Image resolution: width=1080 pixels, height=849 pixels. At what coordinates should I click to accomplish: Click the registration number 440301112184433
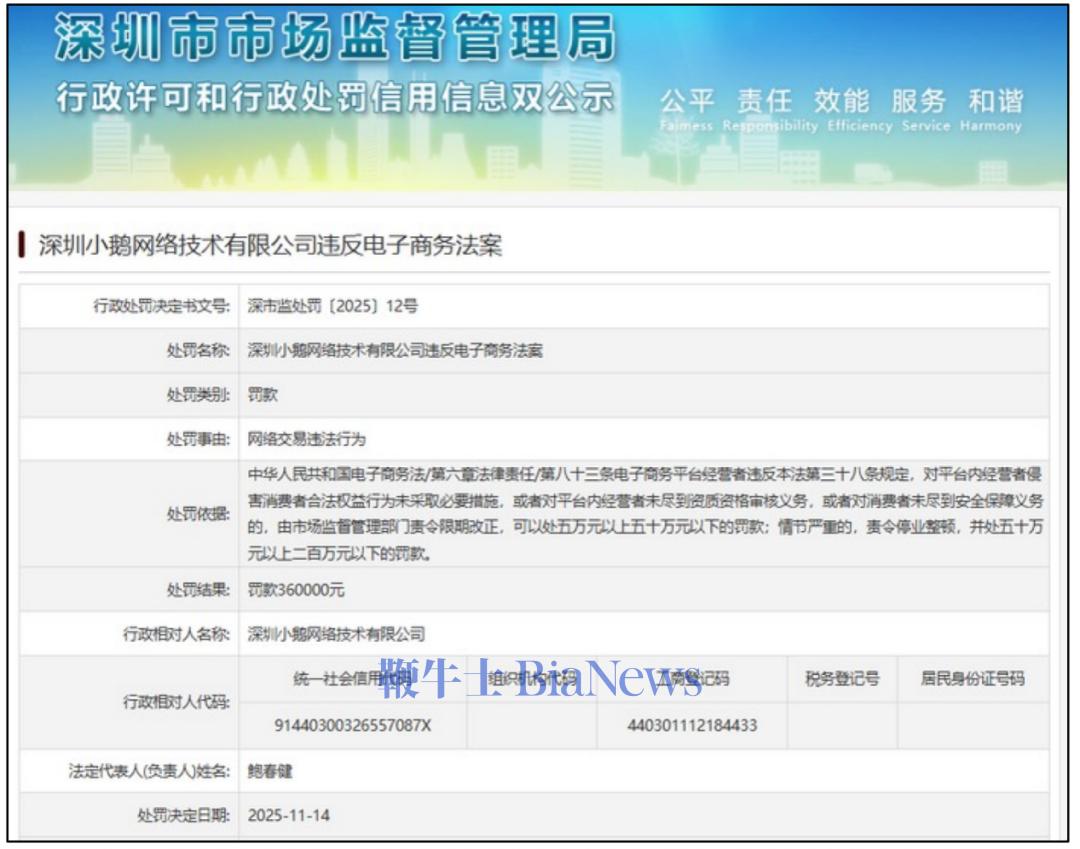[x=692, y=726]
